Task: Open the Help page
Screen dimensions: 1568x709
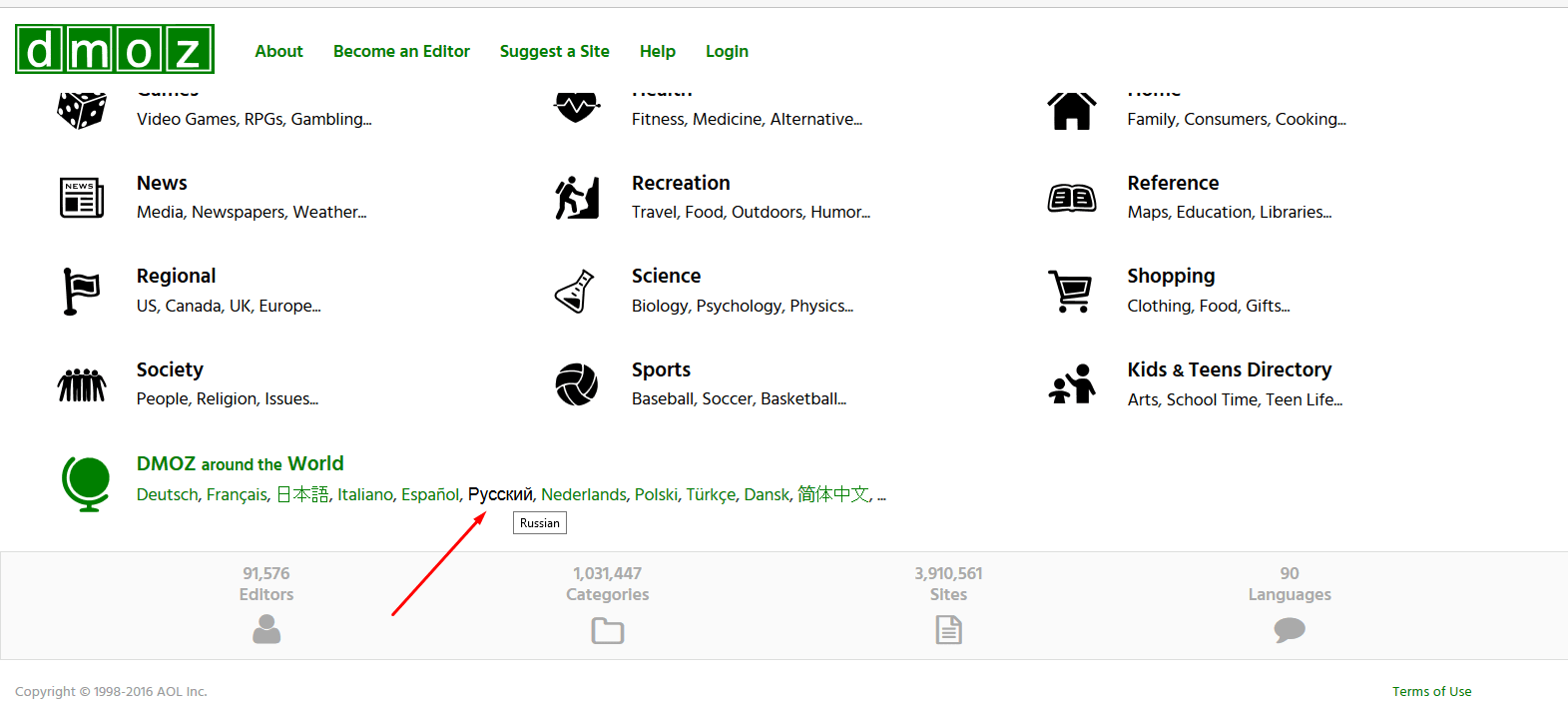Action: pyautogui.click(x=658, y=51)
